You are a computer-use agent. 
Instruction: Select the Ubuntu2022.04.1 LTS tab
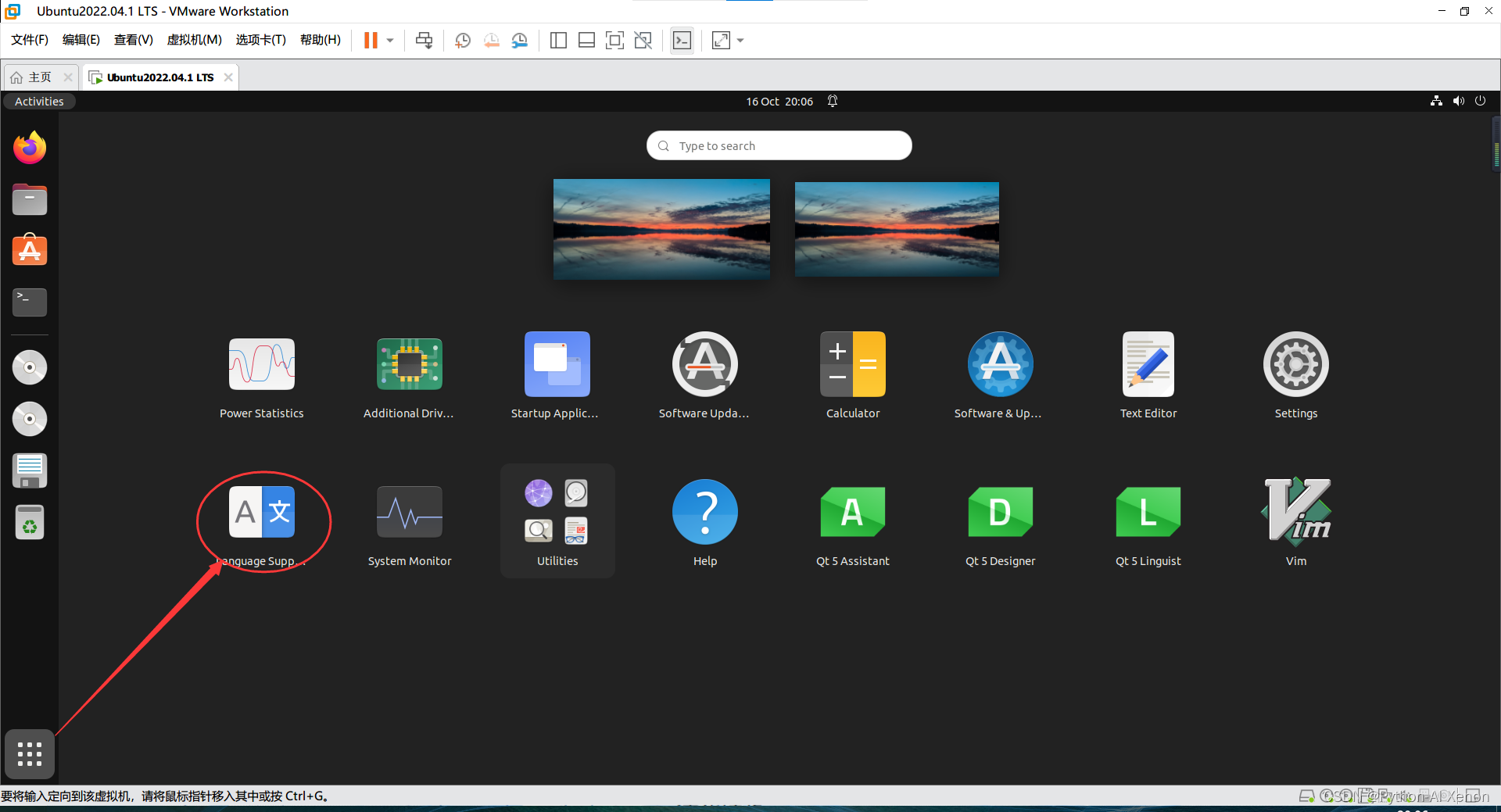coord(159,77)
